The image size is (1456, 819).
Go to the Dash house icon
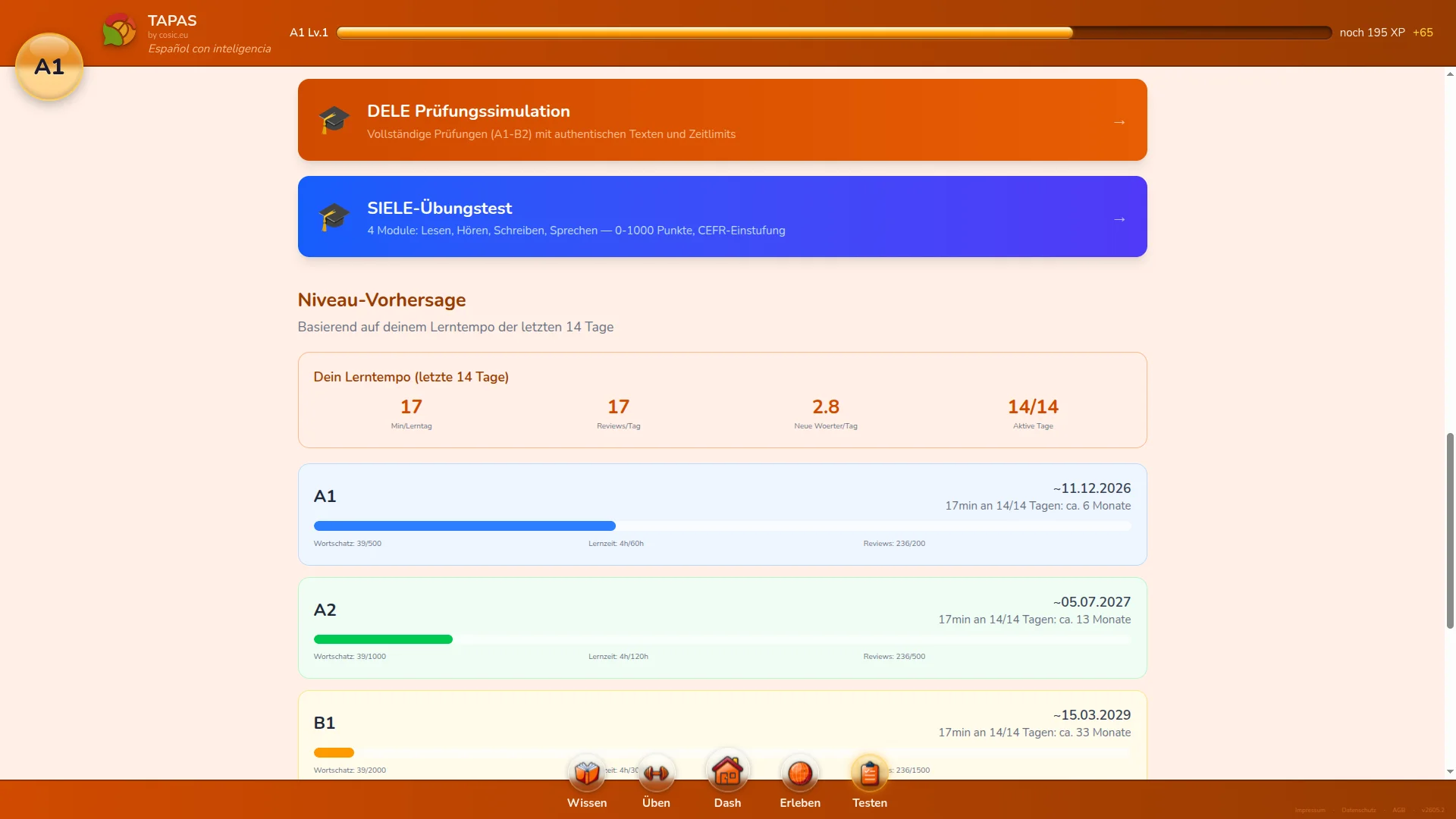pyautogui.click(x=727, y=770)
